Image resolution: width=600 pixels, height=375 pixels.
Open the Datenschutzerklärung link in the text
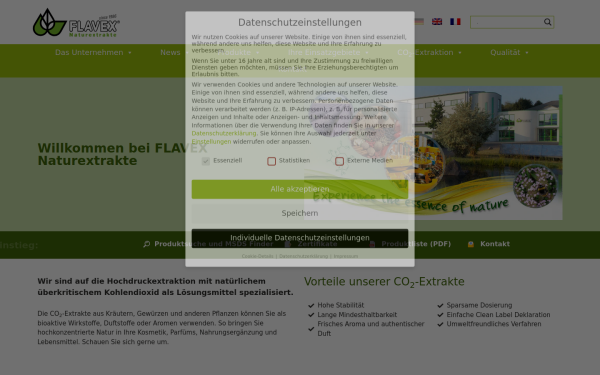(224, 133)
